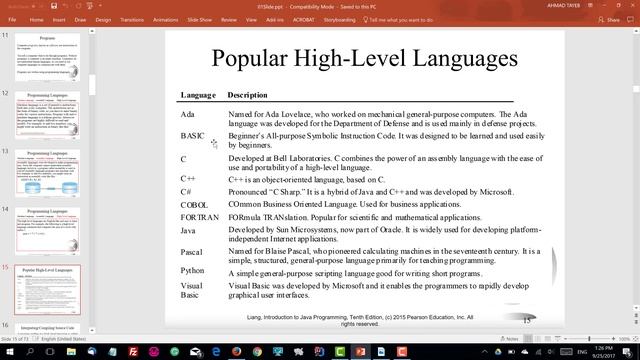The image size is (640, 360).
Task: Click Tell me what you want to do
Action: click(x=398, y=20)
